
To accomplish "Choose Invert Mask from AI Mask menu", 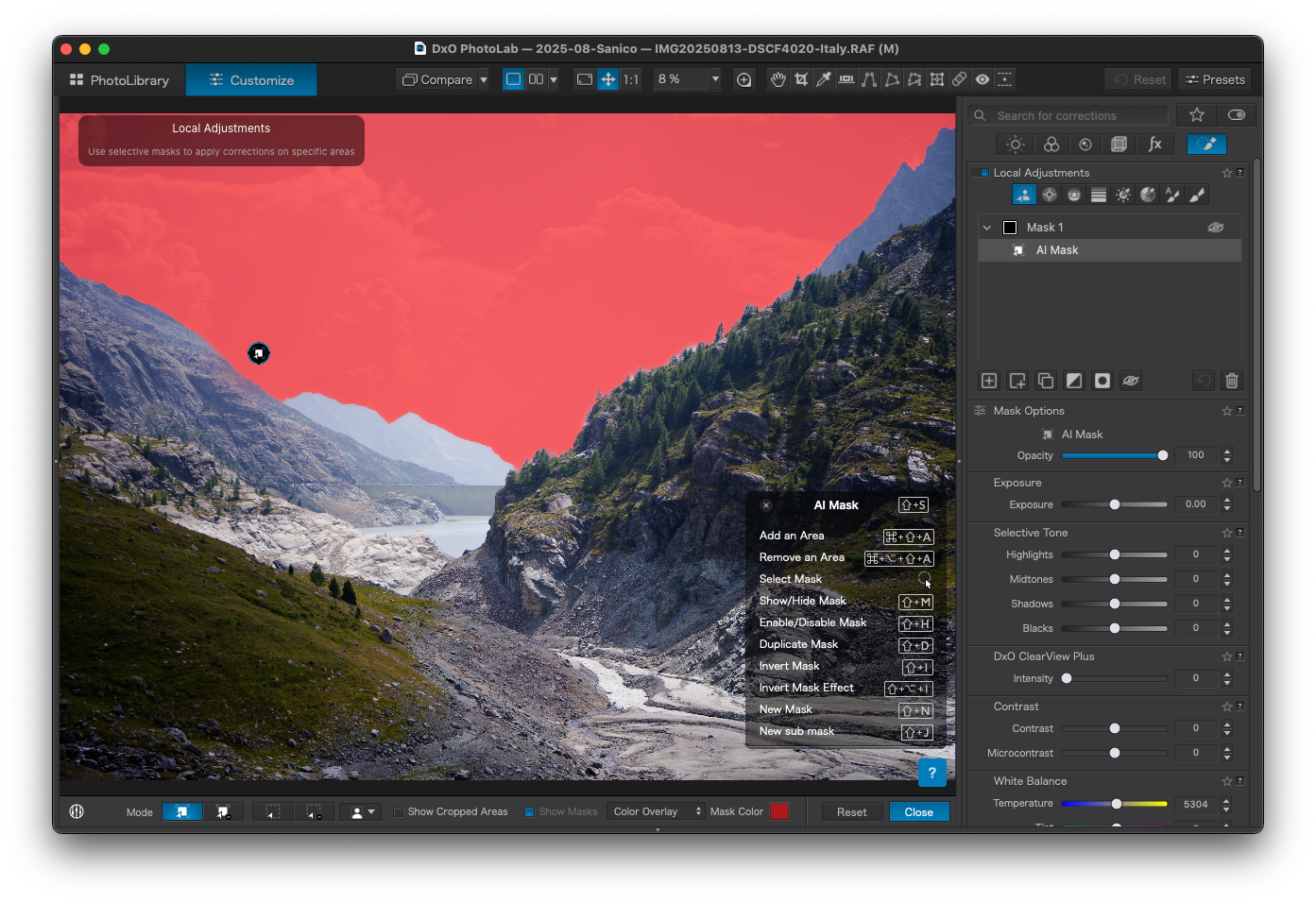I will pyautogui.click(x=790, y=666).
